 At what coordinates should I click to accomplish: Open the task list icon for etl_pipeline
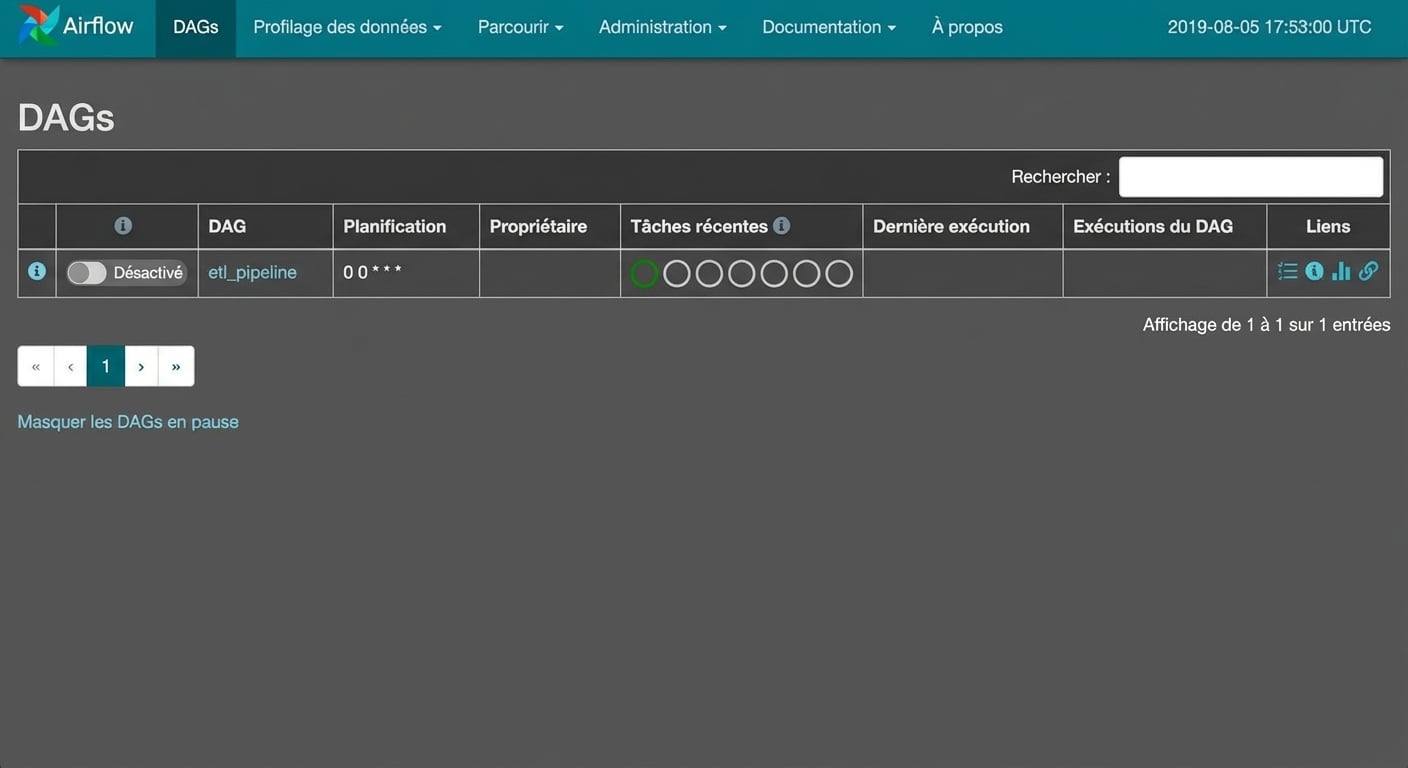point(1288,271)
